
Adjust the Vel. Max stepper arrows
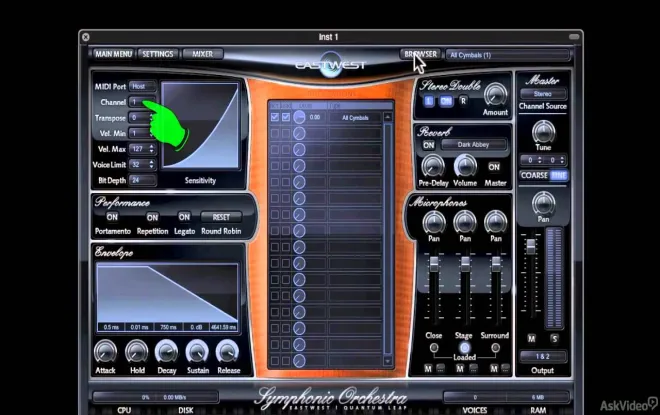click(x=152, y=149)
